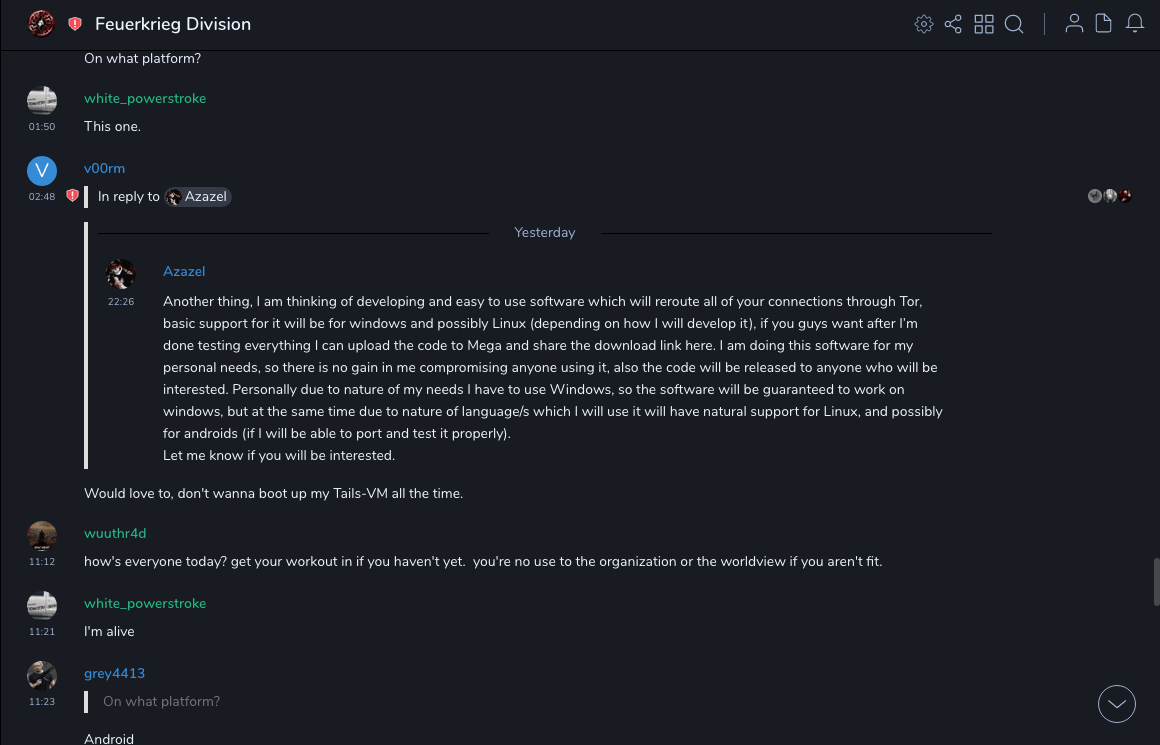Click wuuthr4d's avatar picture
The width and height of the screenshot is (1160, 745).
coord(42,536)
